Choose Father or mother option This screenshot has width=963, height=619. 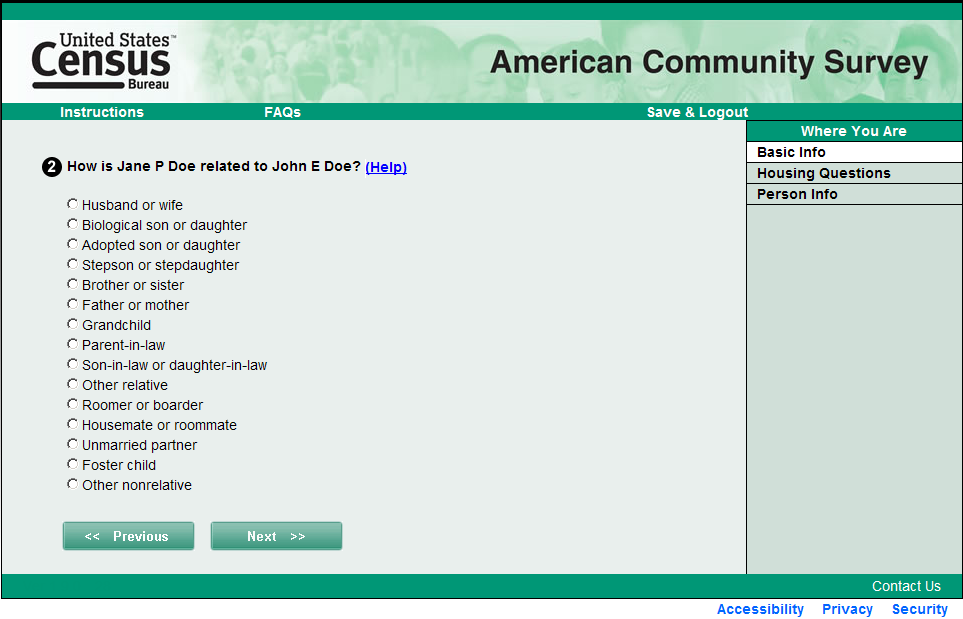click(72, 304)
